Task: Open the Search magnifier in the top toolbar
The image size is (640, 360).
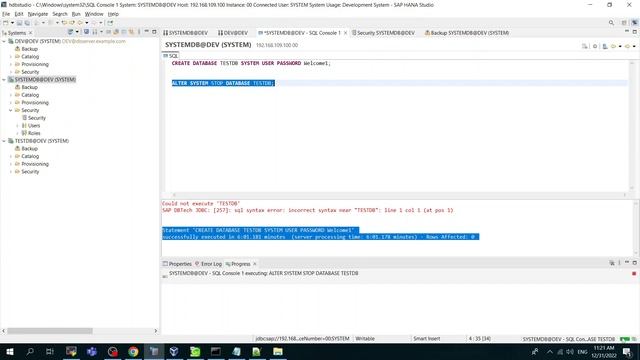Action: pyautogui.click(x=611, y=22)
